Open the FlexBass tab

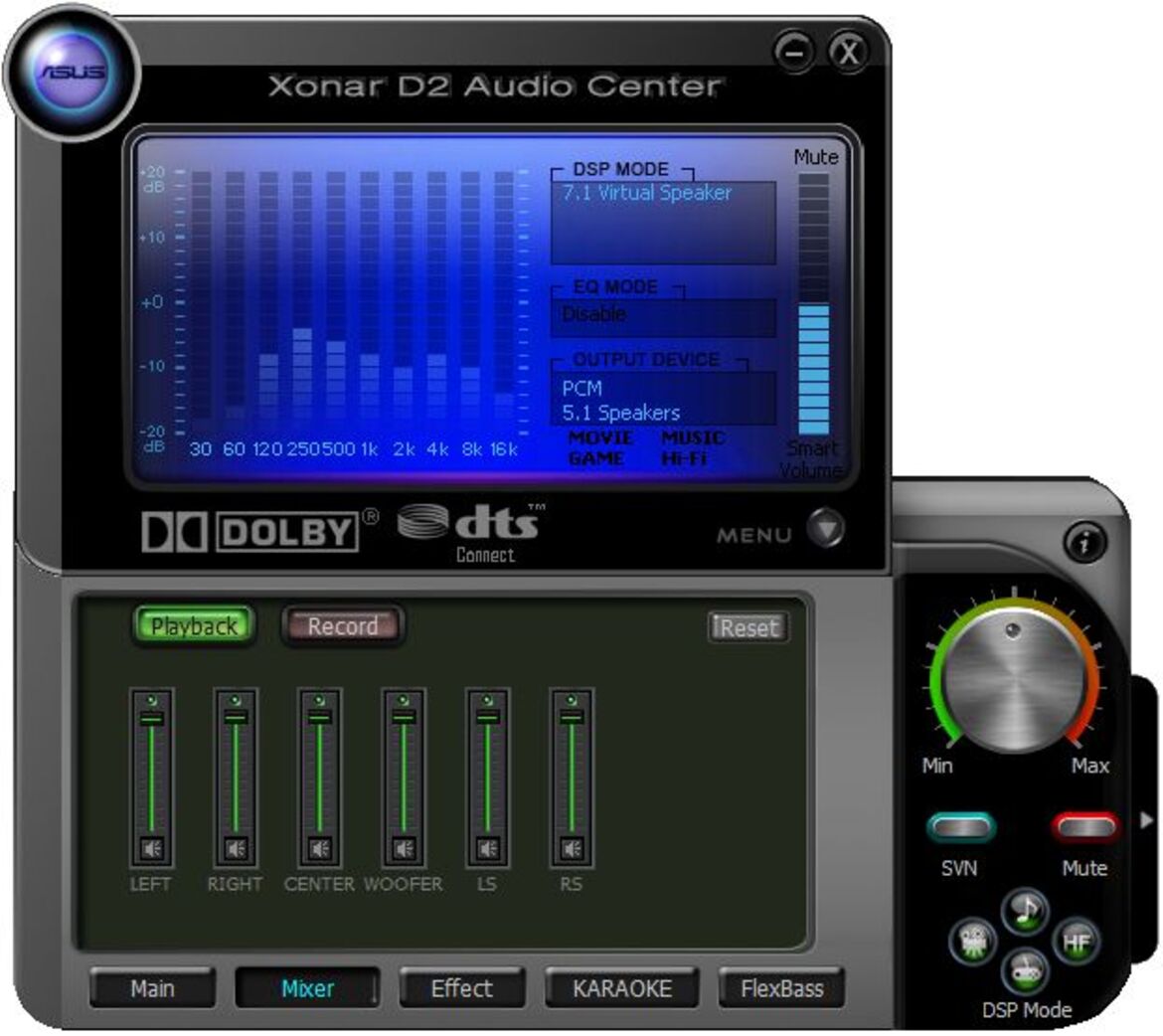tap(781, 989)
